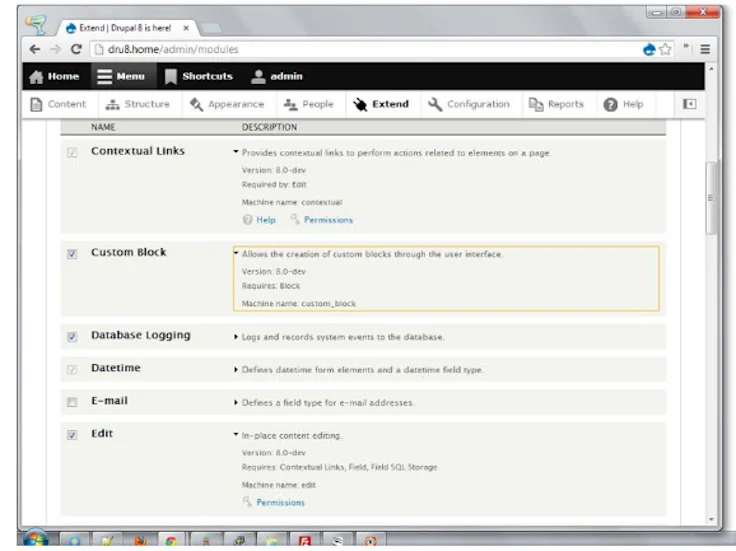Focus the address bar URL field
The image size is (736, 551).
(x=366, y=49)
